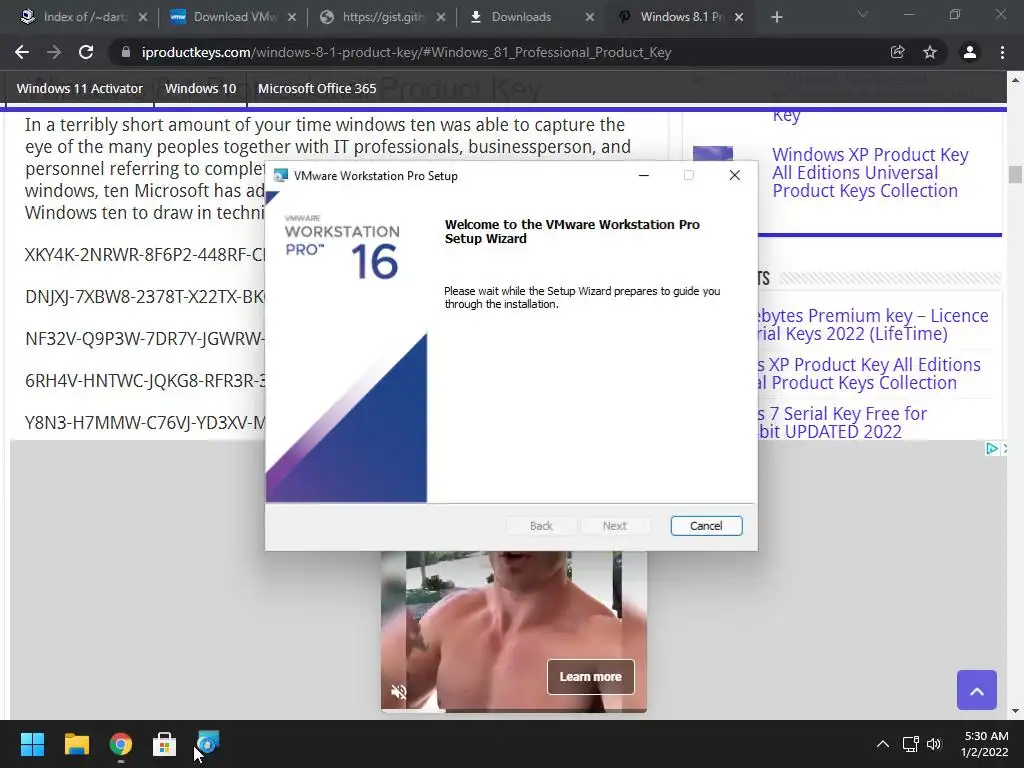Click the address bar URL
The image size is (1024, 768).
(406, 52)
